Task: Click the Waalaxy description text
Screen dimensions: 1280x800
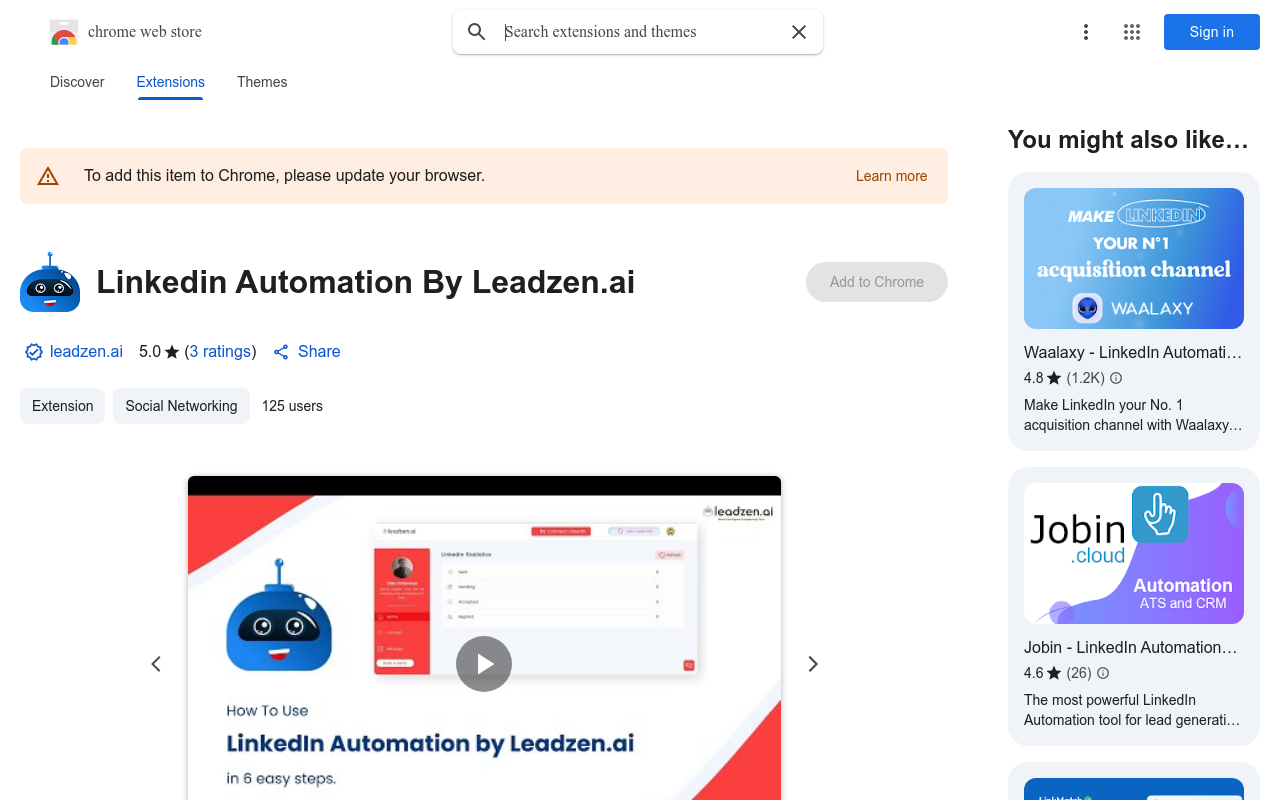Action: coord(1133,415)
